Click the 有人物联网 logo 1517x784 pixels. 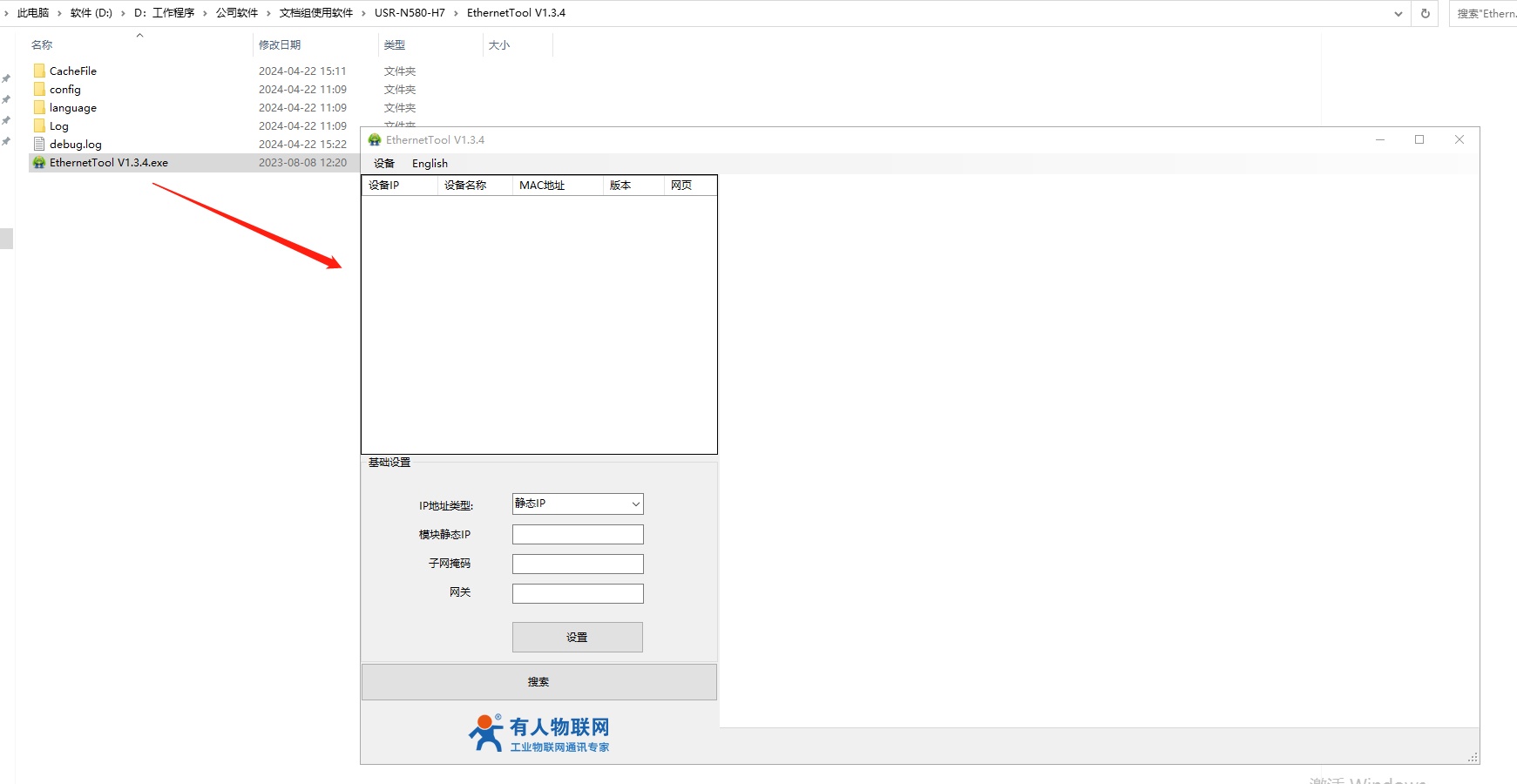pos(539,733)
